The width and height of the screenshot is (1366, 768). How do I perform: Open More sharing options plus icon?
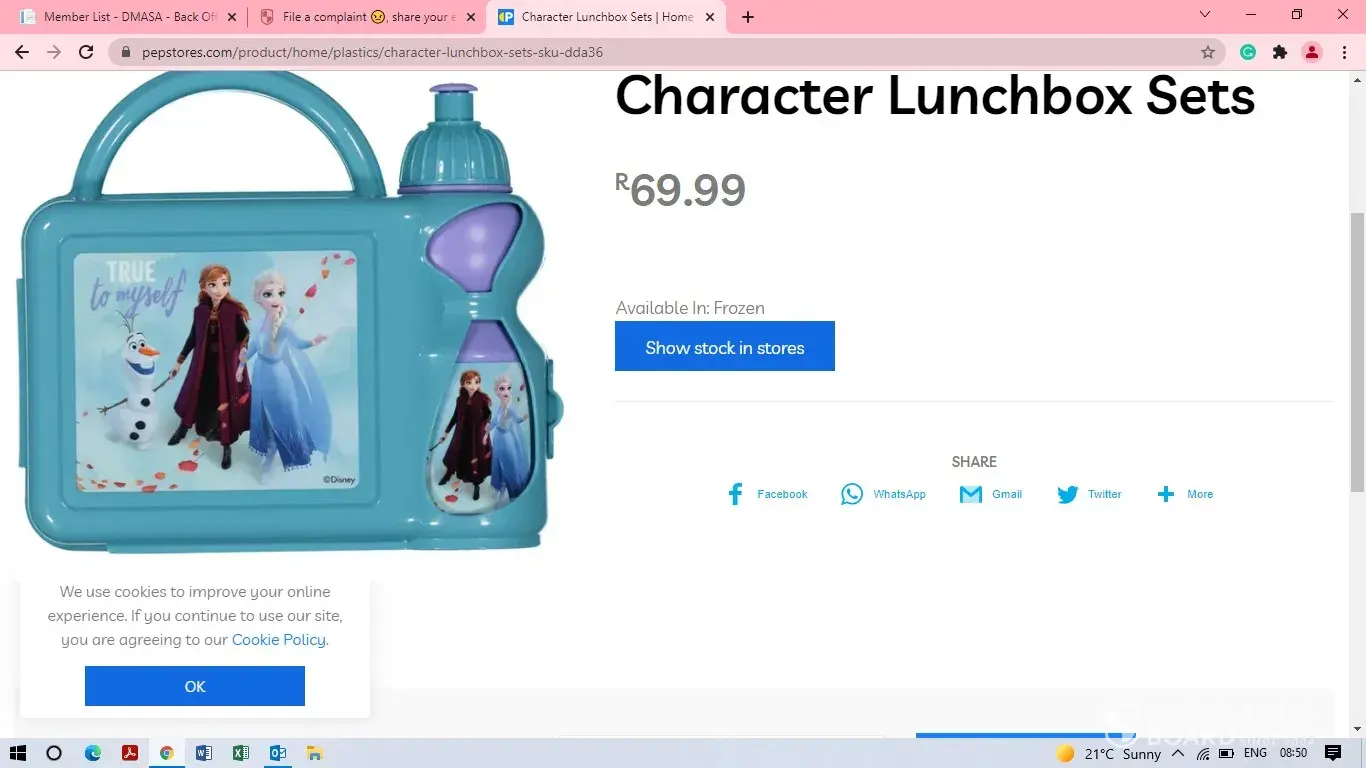click(1166, 494)
